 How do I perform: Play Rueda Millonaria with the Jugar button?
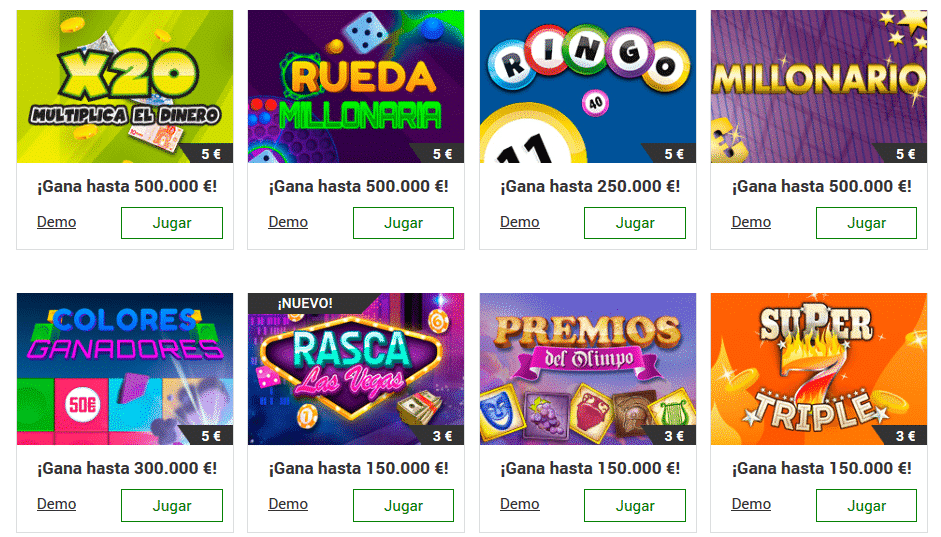click(403, 223)
